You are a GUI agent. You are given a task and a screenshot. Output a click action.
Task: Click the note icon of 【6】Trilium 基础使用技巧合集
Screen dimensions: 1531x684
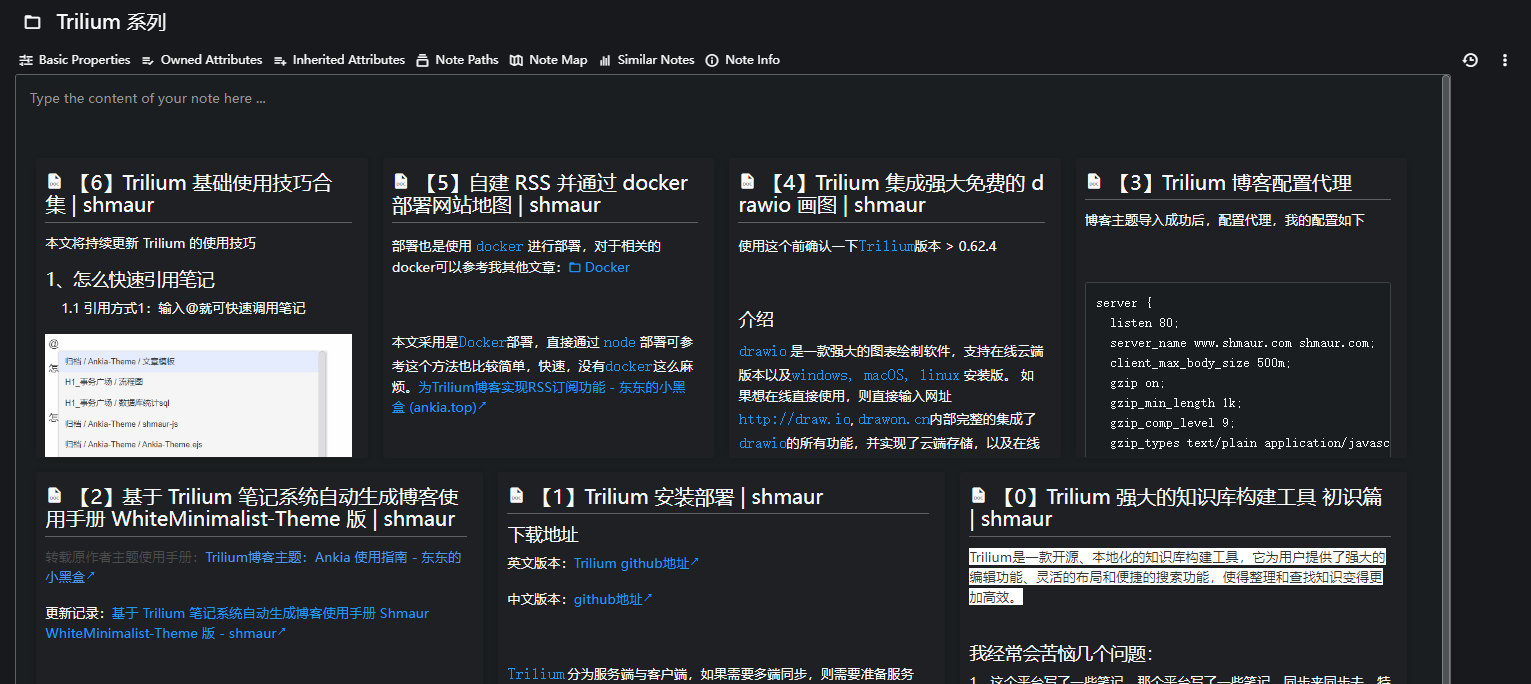(54, 182)
